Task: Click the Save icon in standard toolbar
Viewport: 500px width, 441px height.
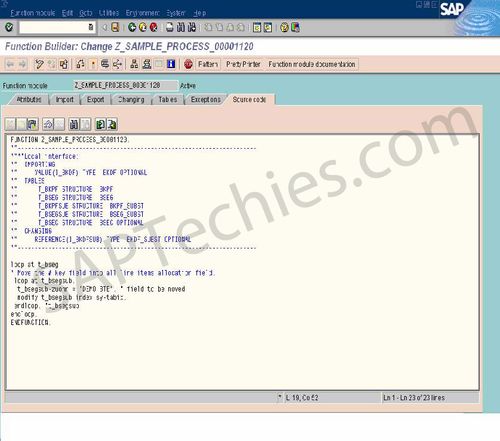Action: (115, 27)
